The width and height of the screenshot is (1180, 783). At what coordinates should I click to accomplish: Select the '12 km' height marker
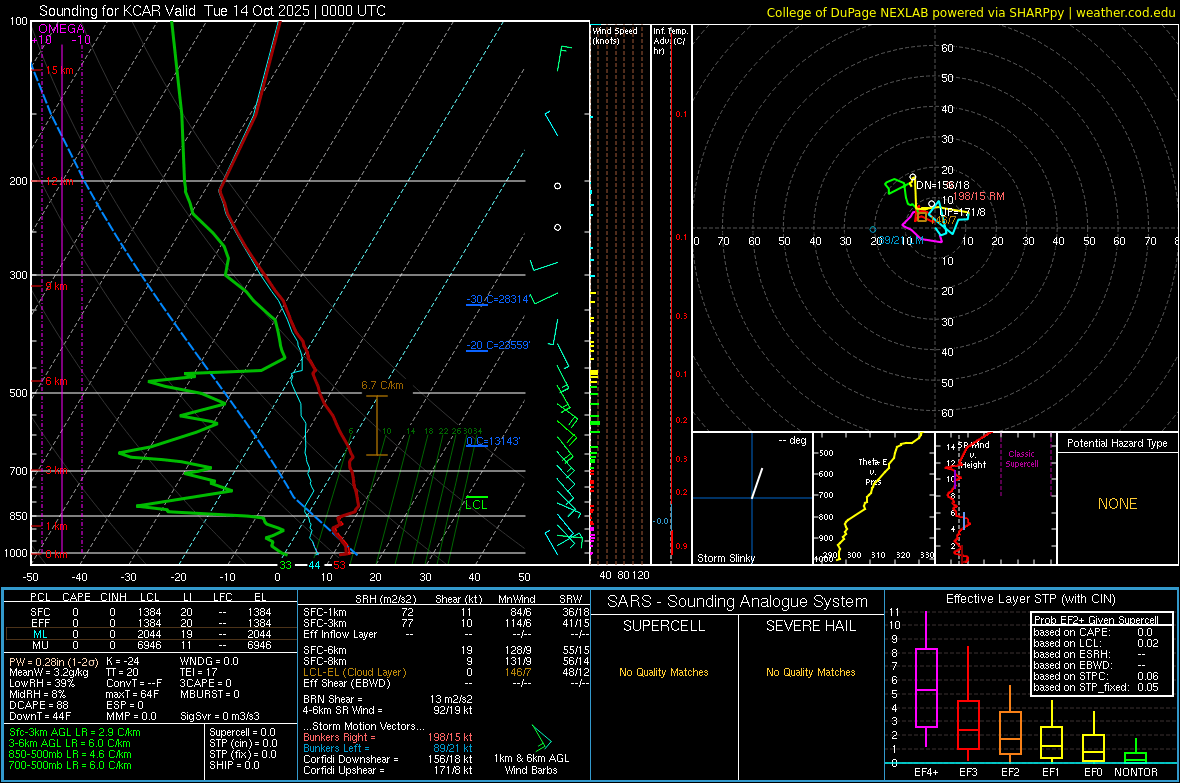pyautogui.click(x=59, y=181)
